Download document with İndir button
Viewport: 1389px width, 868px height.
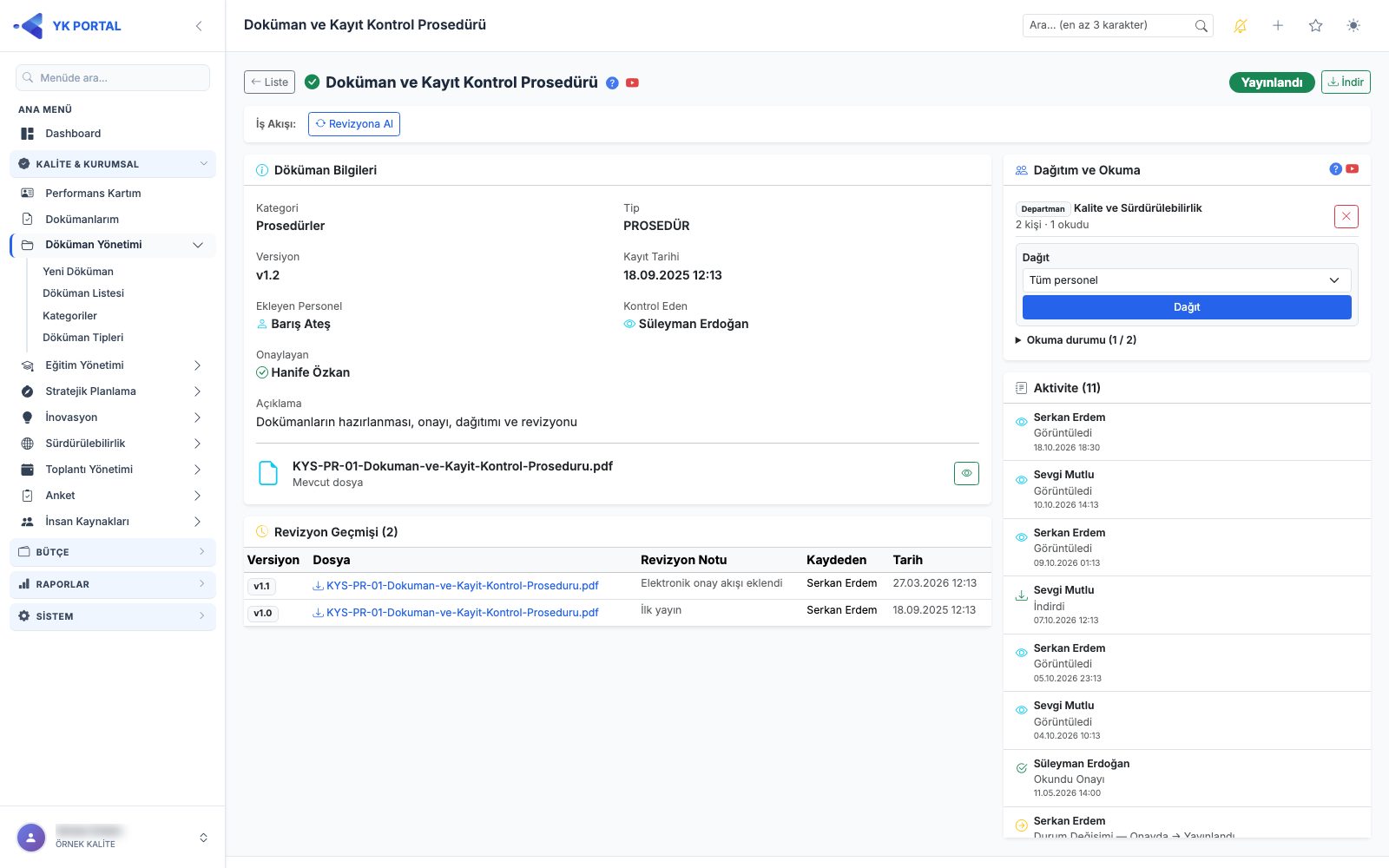coord(1346,82)
